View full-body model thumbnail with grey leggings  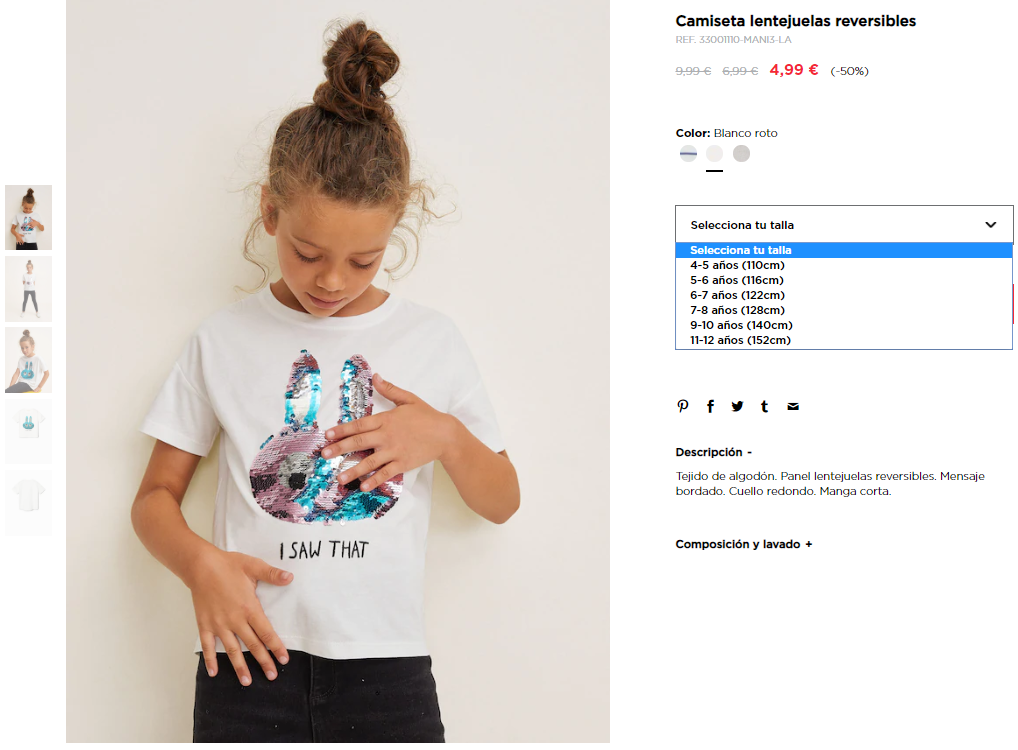(29, 289)
